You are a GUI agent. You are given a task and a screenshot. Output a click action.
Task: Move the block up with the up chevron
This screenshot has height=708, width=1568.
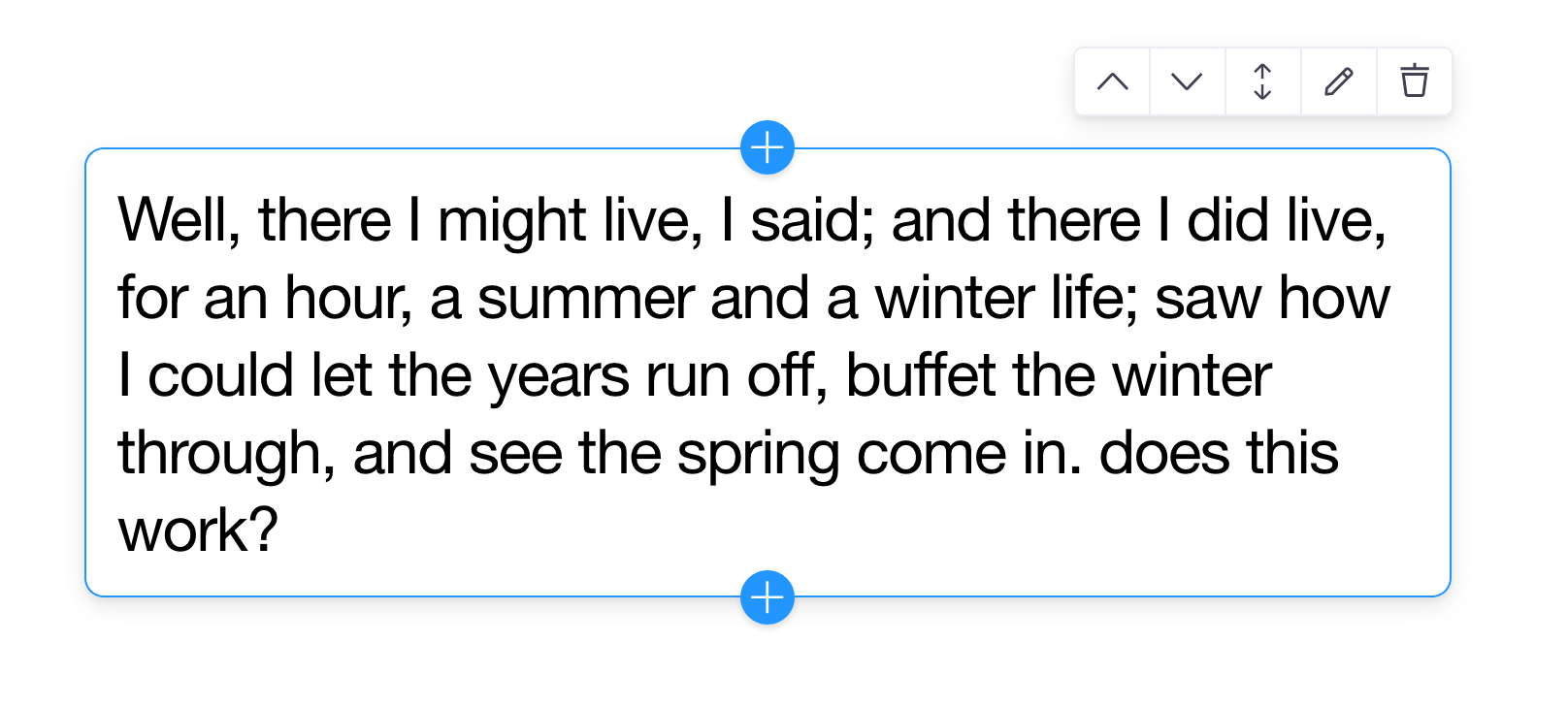click(1112, 81)
